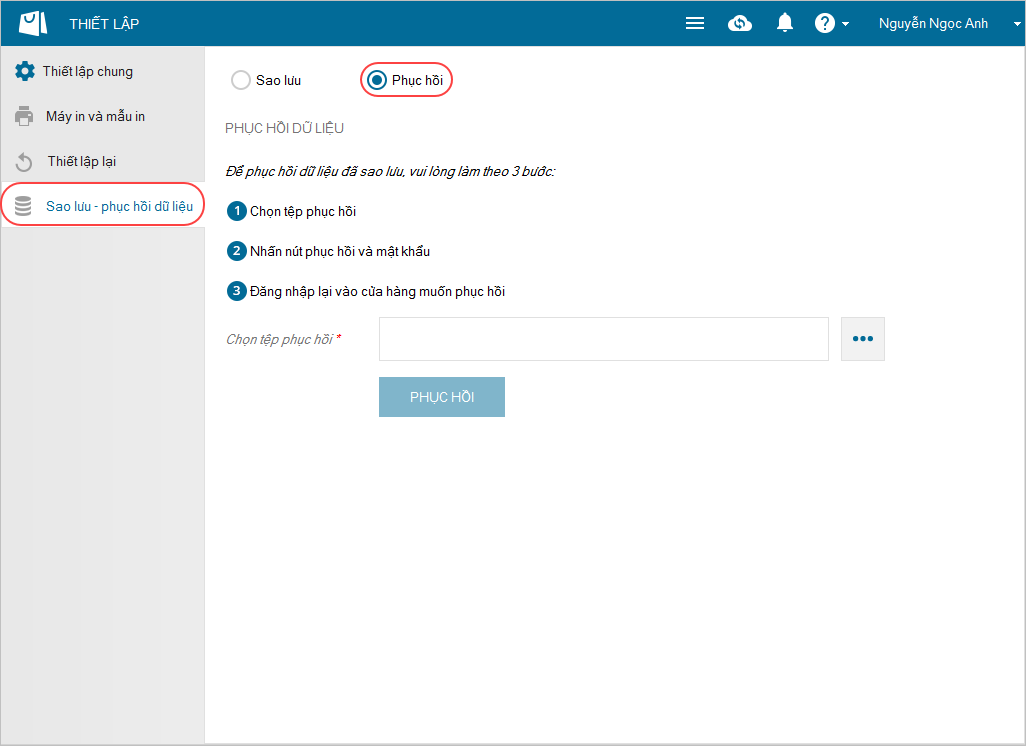Select the Phục hồi radio button
The height and width of the screenshot is (746, 1026).
(x=377, y=80)
